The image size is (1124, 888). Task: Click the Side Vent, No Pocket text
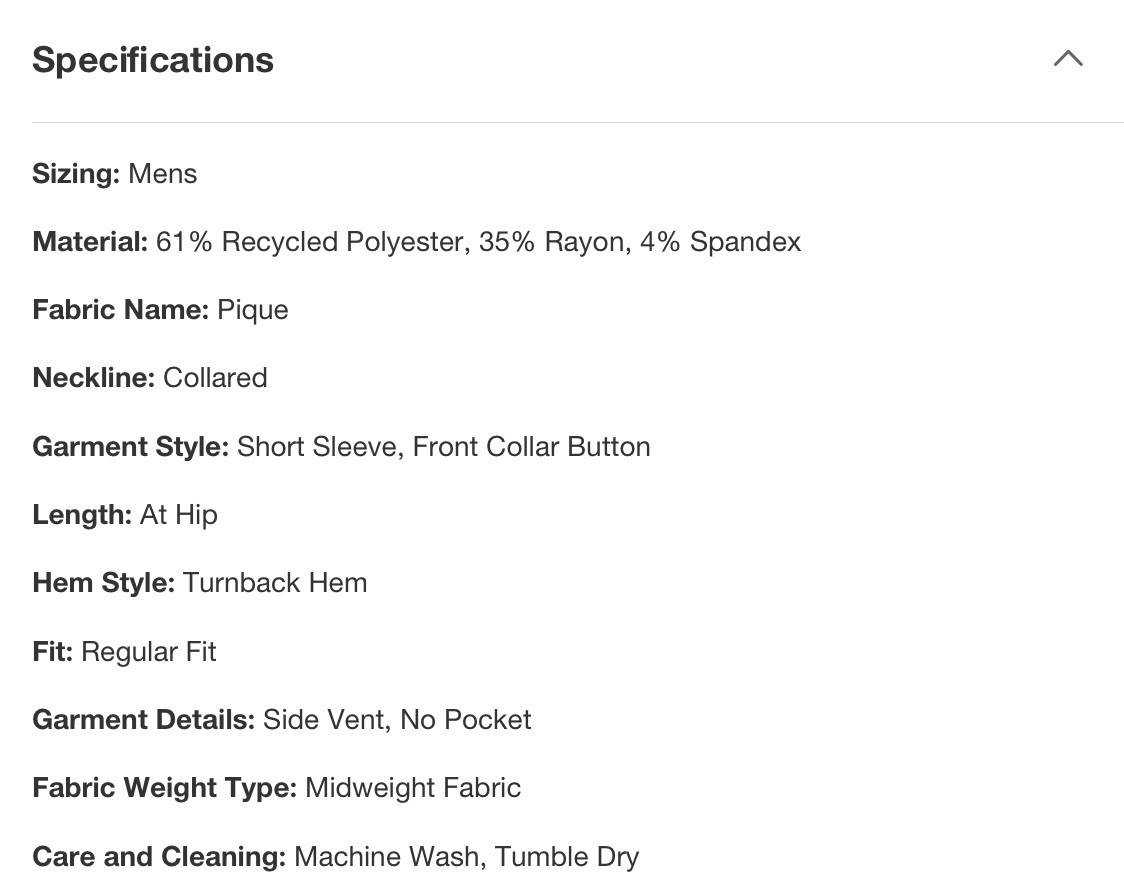click(397, 720)
